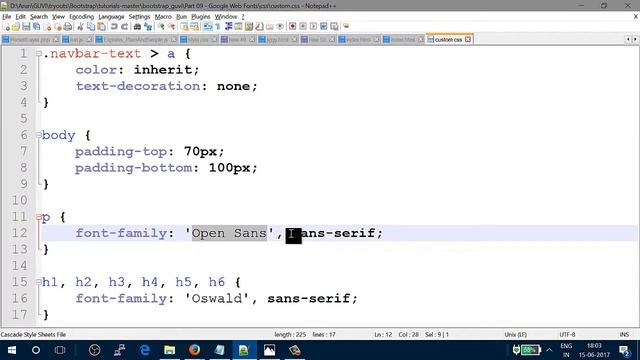Click the Print toolbar icon
The width and height of the screenshot is (640, 360).
pos(68,27)
